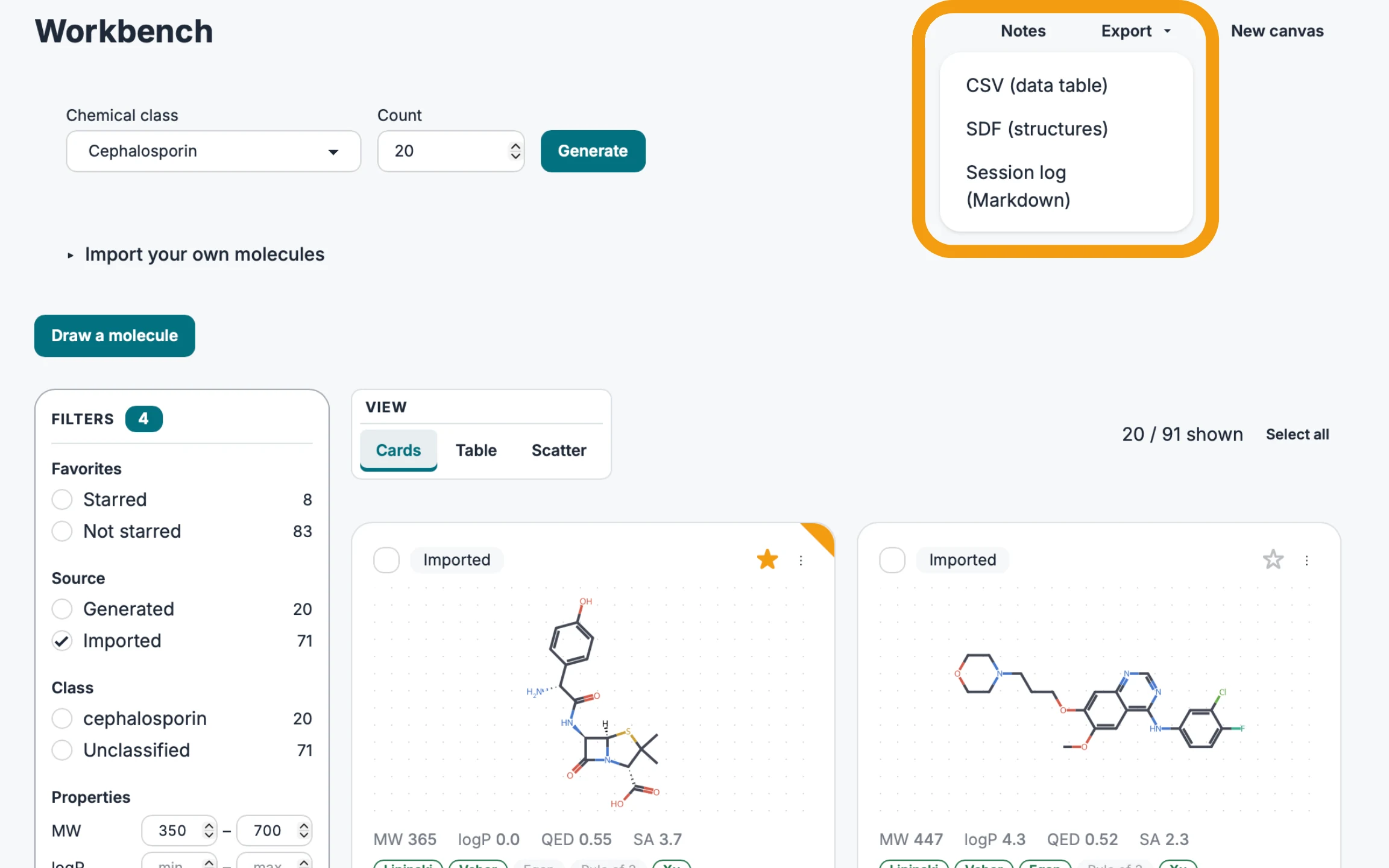Screen dimensions: 1389x868
Task: Select the checkbox on the first Imported card
Action: click(x=386, y=560)
